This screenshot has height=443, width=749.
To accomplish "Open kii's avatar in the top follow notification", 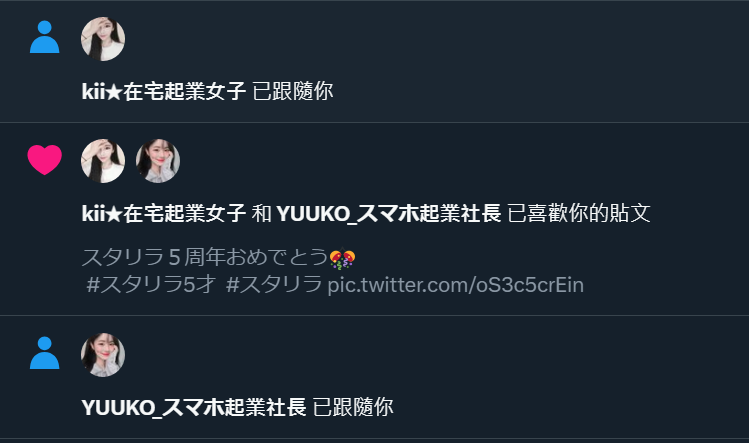I will pyautogui.click(x=103, y=39).
